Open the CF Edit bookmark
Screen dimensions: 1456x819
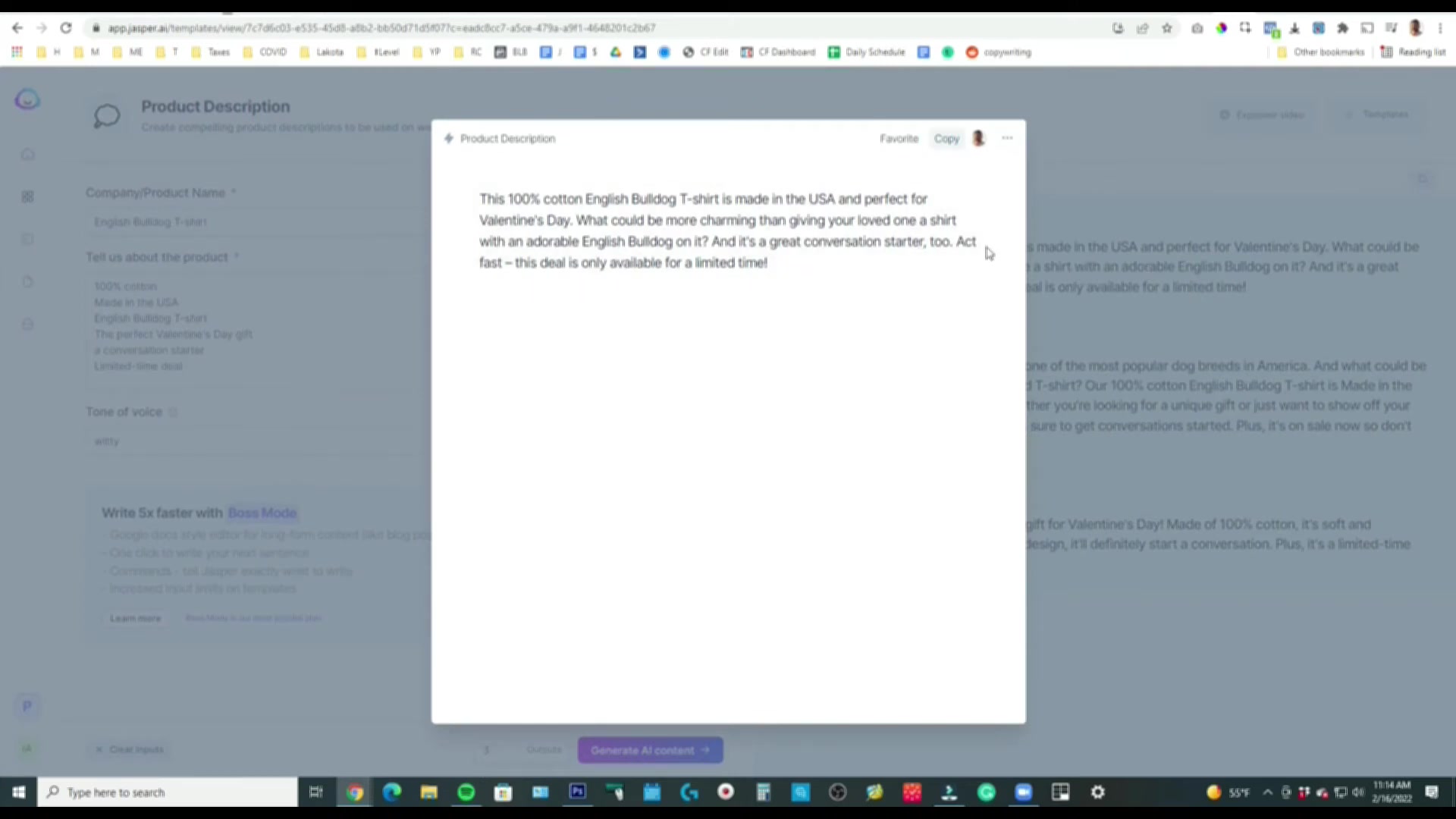705,52
